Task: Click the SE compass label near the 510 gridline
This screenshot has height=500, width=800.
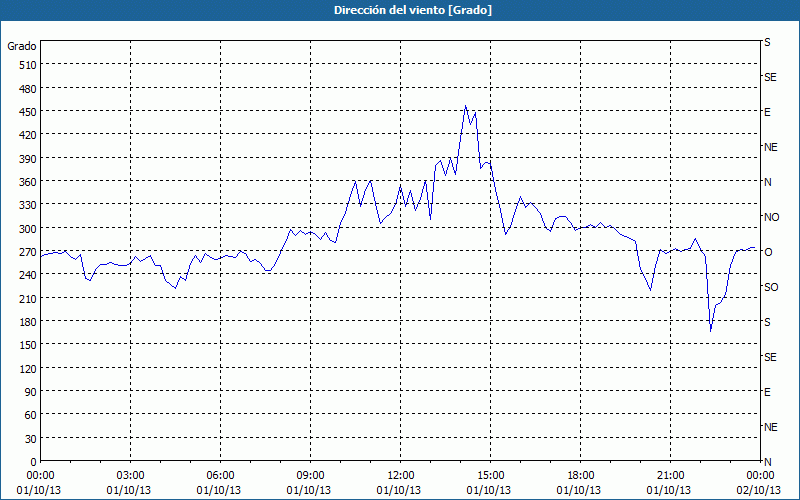Action: [770, 78]
